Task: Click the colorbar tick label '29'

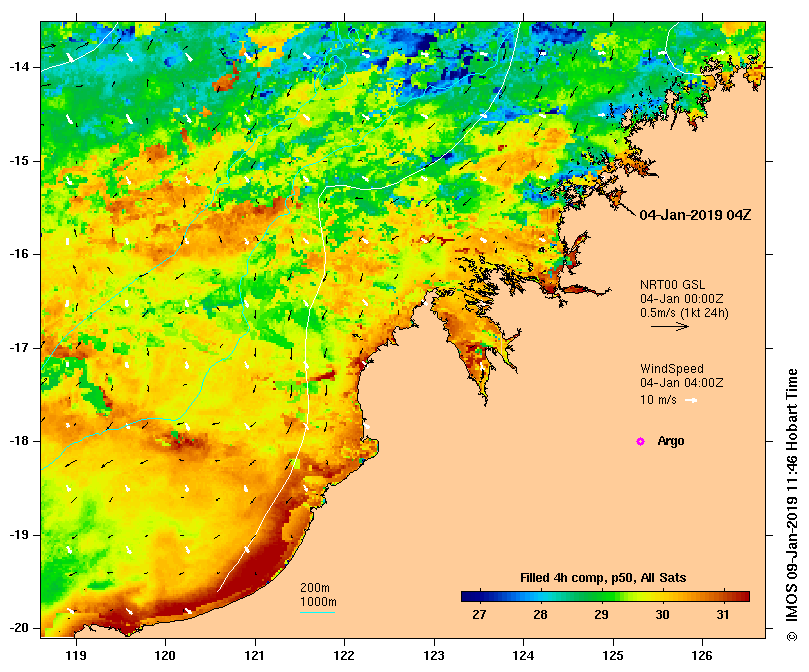Action: point(601,615)
